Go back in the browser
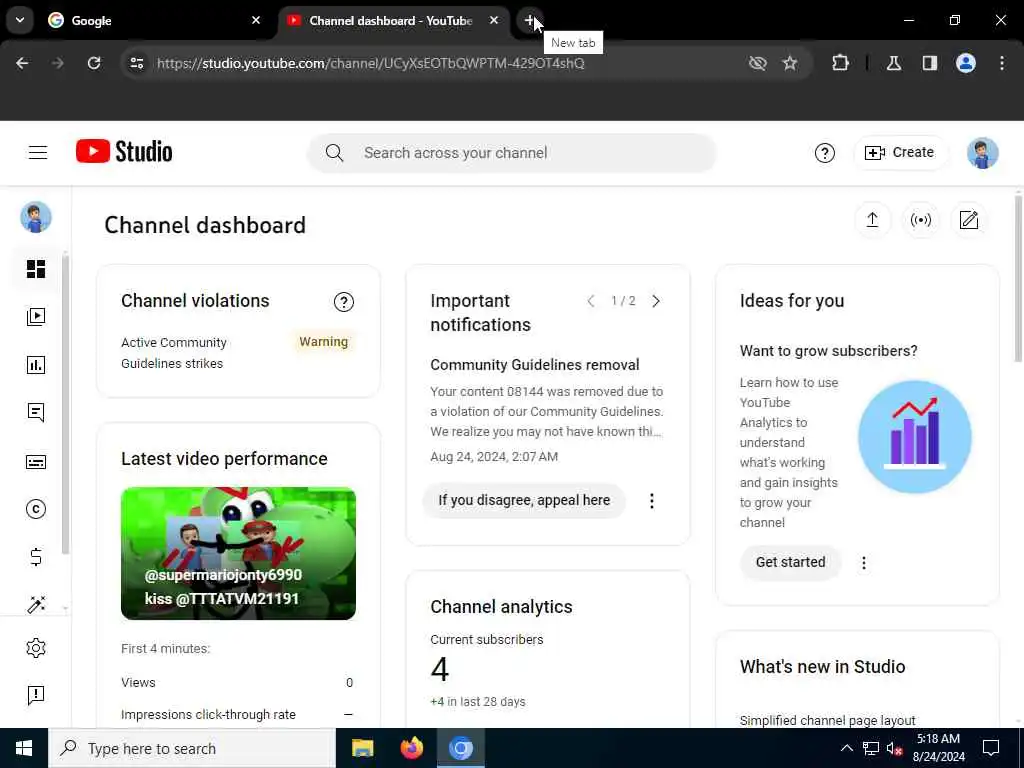The height and width of the screenshot is (768, 1024). click(x=22, y=63)
